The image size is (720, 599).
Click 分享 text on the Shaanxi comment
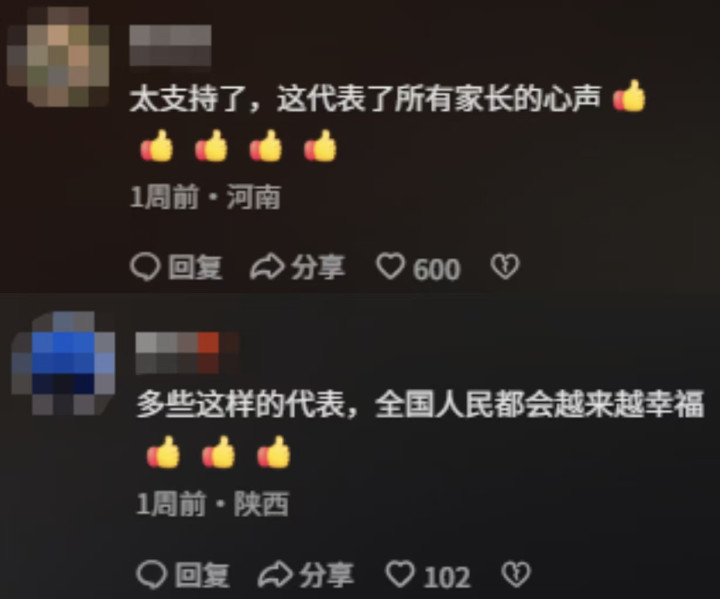point(326,575)
